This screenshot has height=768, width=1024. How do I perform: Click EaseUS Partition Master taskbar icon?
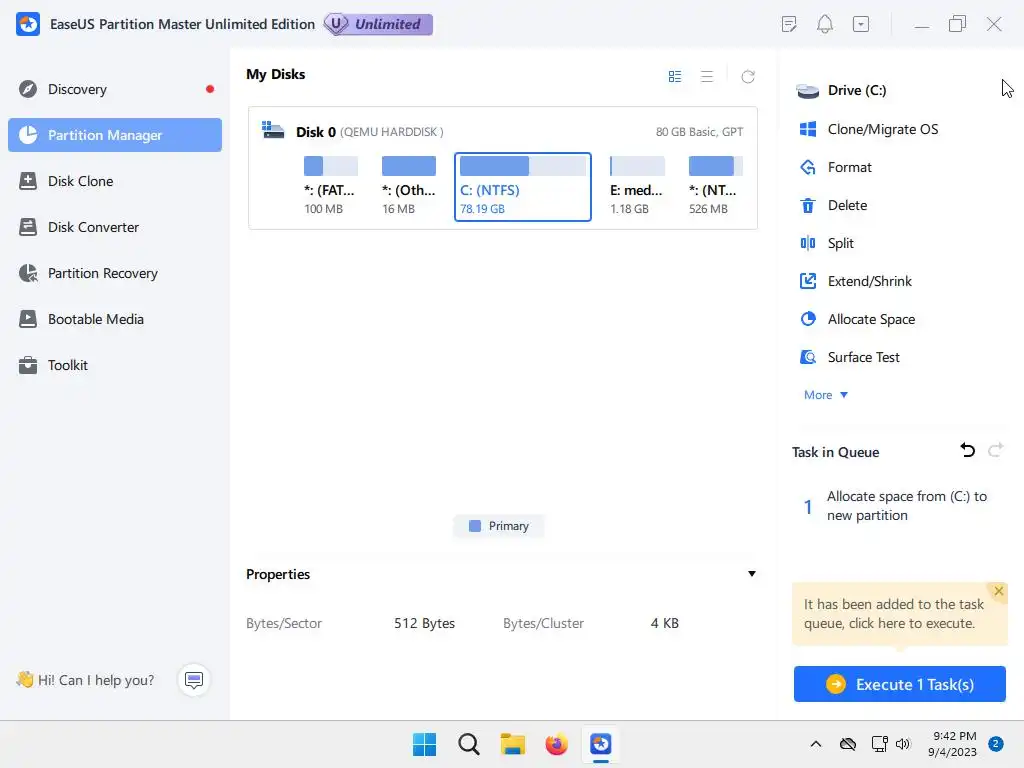[601, 744]
